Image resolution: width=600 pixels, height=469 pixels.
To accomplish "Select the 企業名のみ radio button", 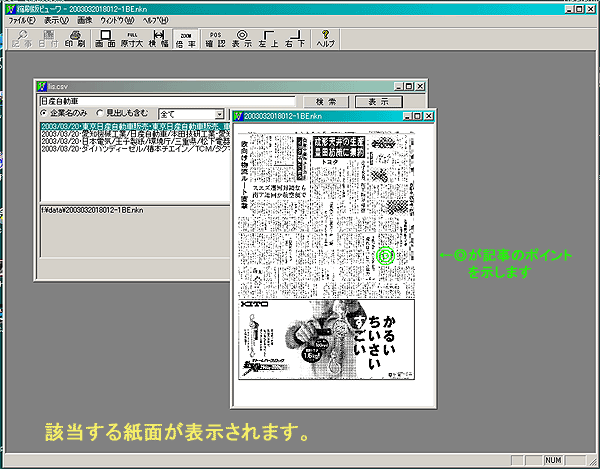I will [x=45, y=115].
